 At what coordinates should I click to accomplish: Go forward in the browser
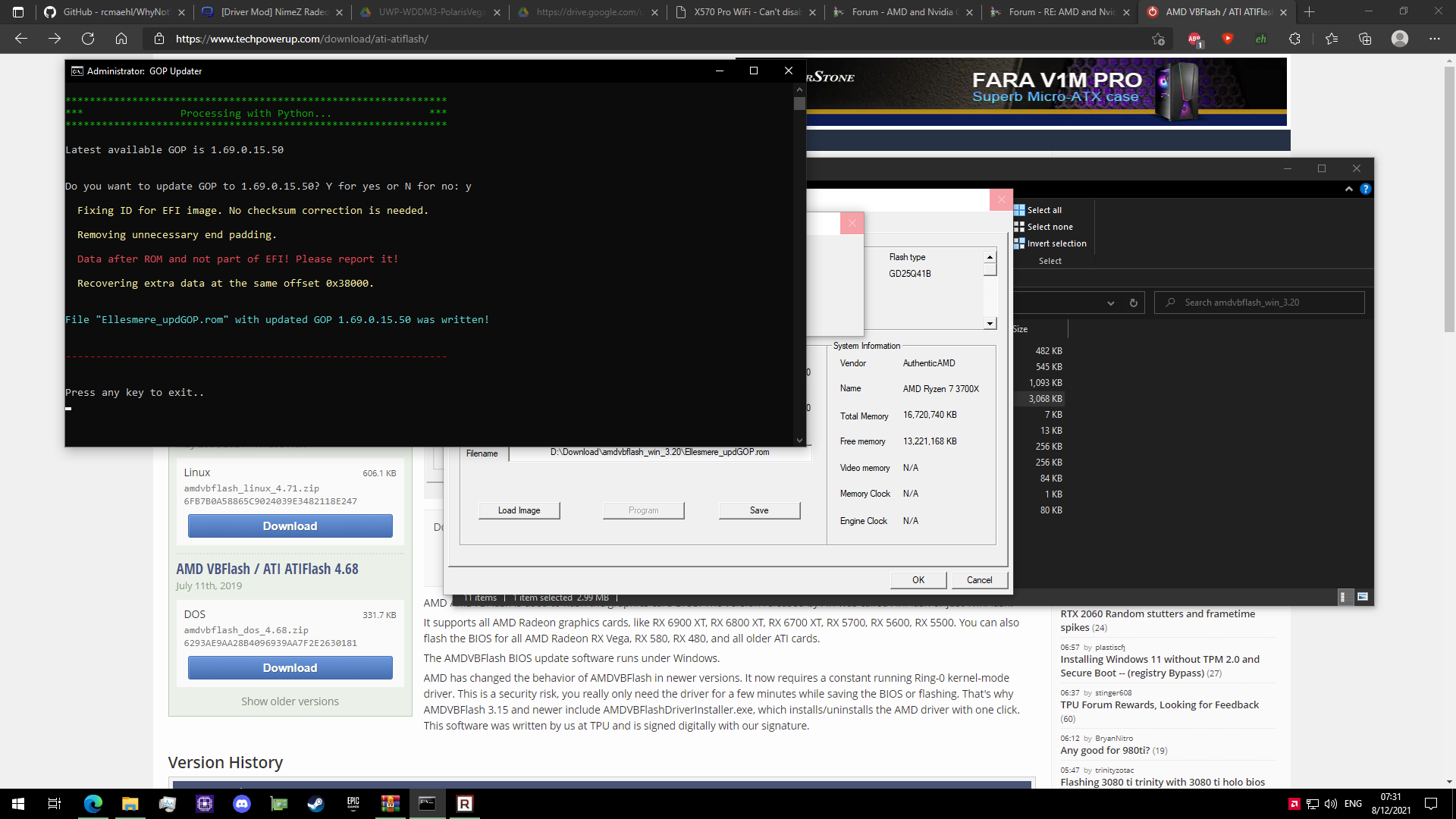(55, 39)
